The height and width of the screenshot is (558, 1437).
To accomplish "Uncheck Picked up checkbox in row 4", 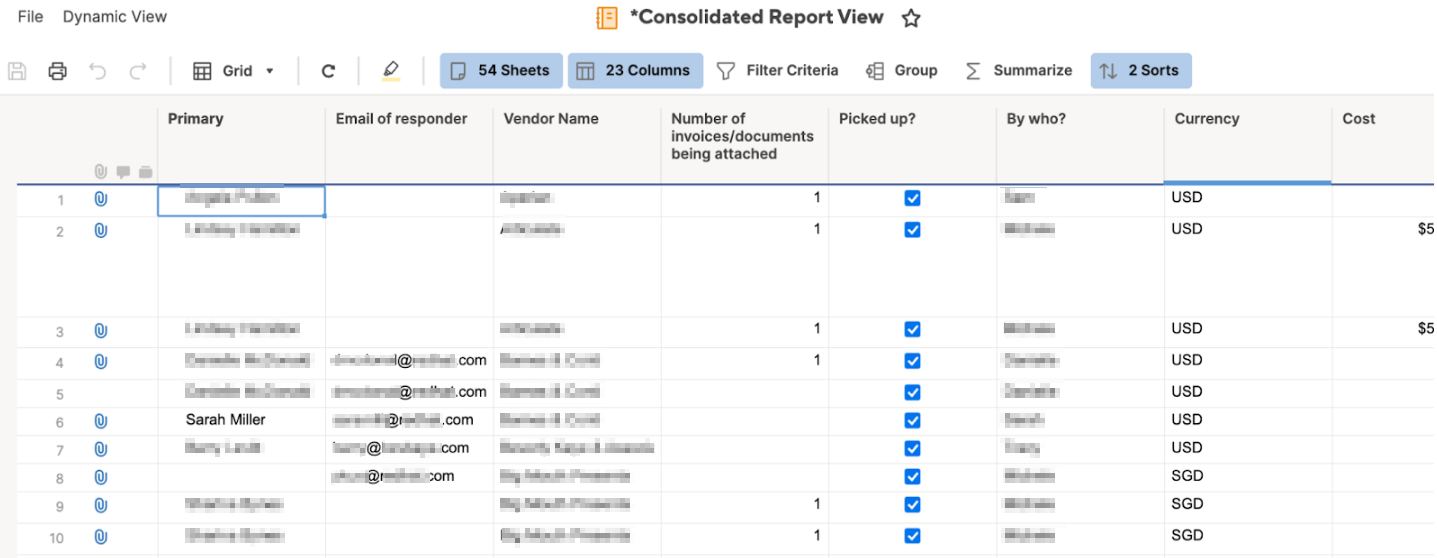I will point(912,361).
